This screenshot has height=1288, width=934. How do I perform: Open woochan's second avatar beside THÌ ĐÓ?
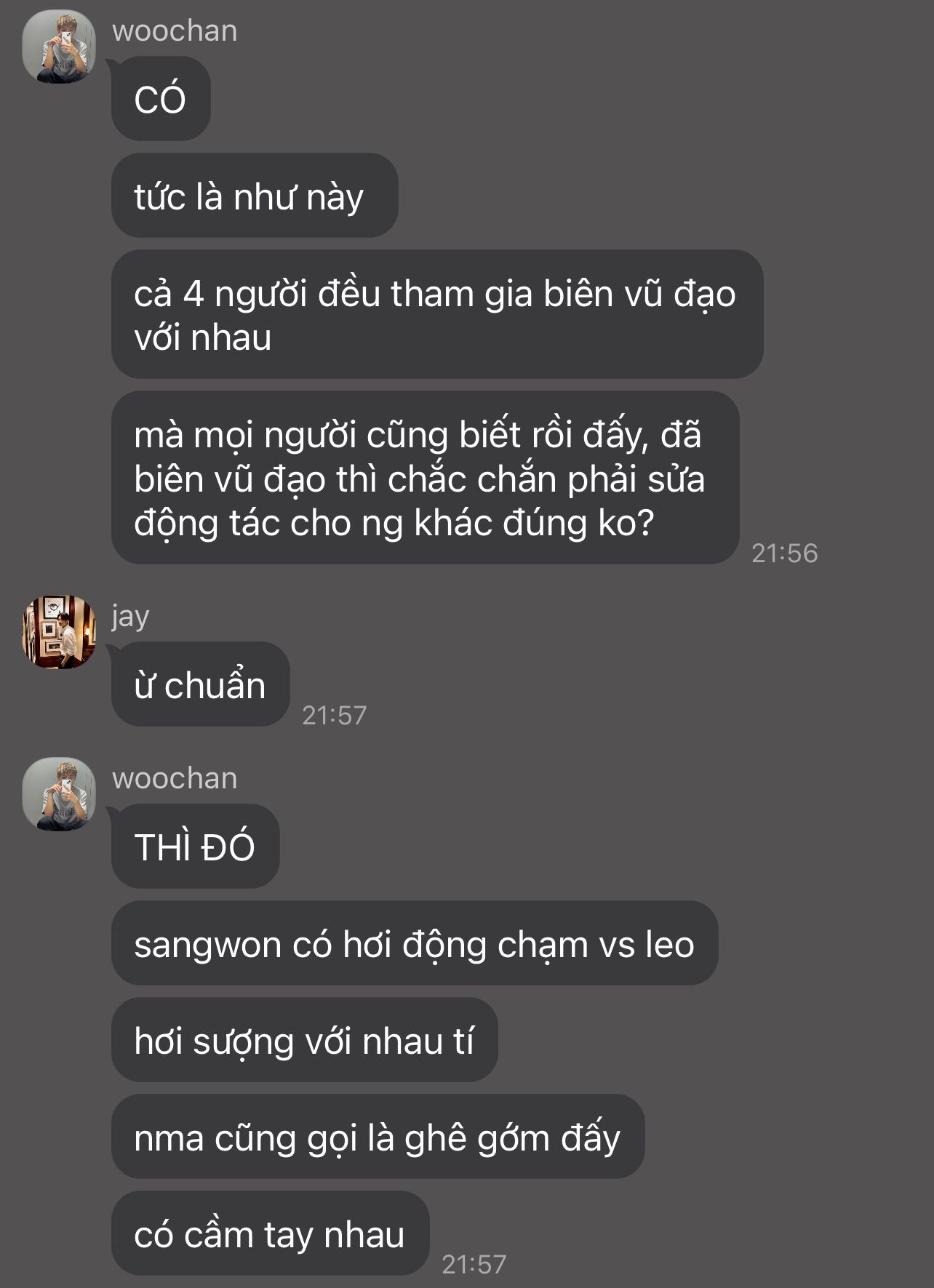point(59,794)
